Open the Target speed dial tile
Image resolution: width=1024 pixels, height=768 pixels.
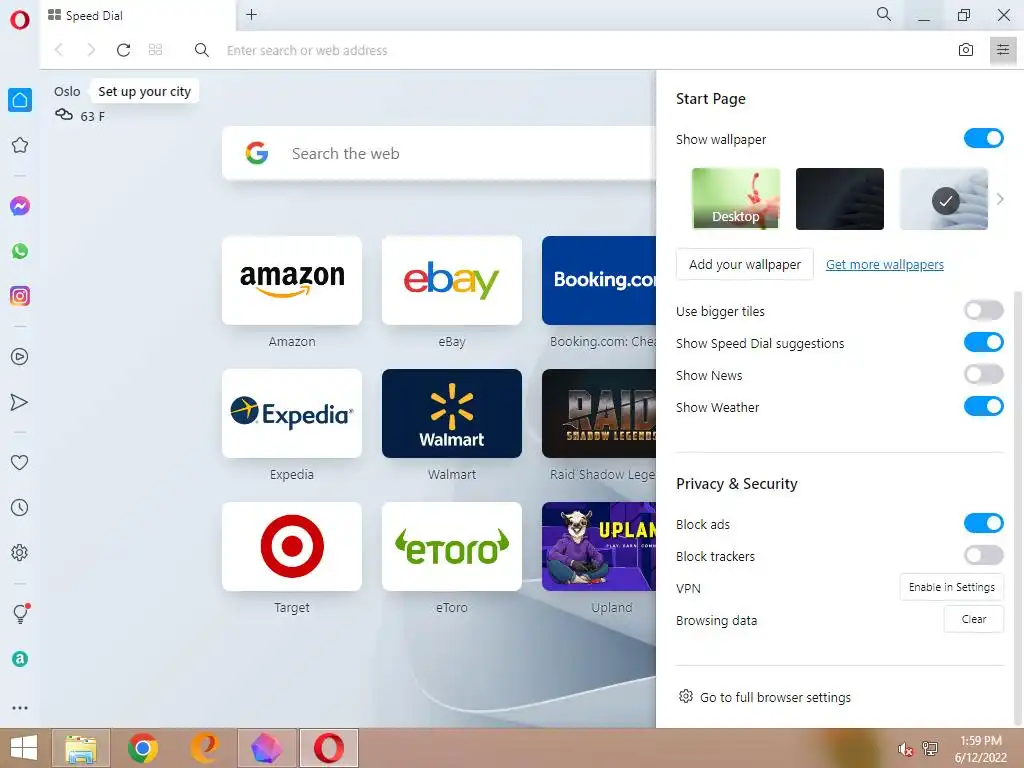click(292, 547)
